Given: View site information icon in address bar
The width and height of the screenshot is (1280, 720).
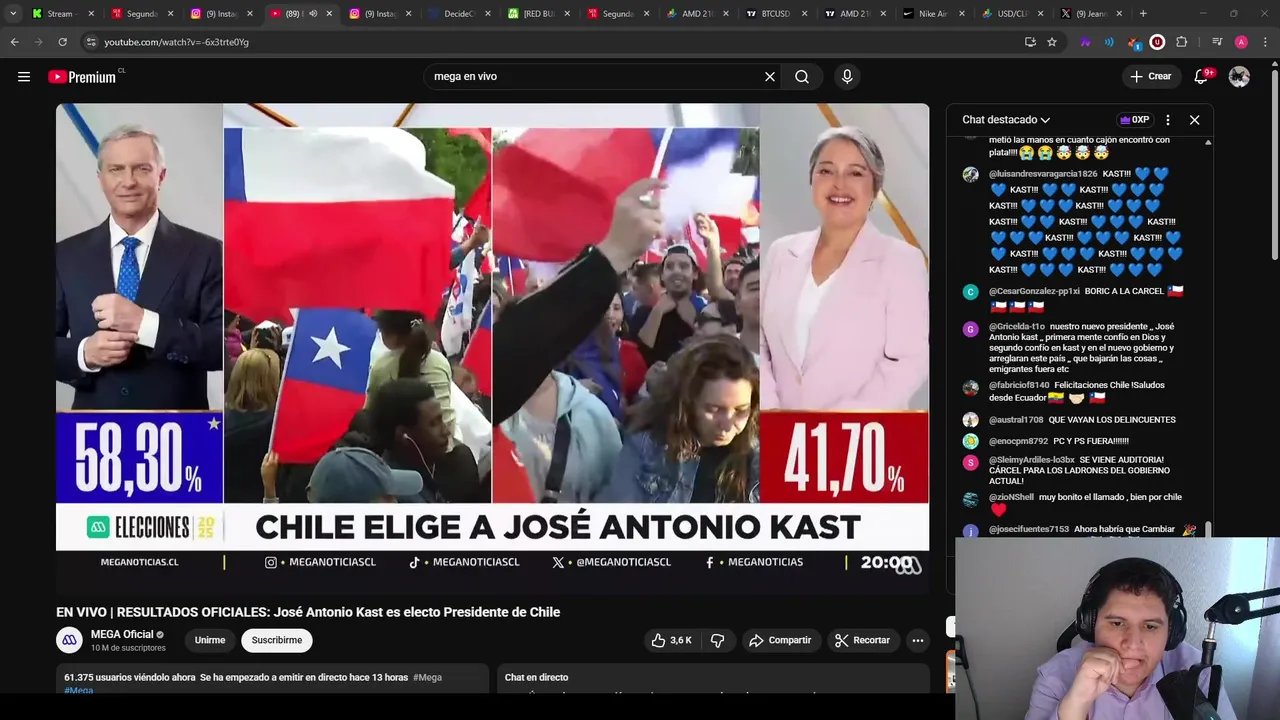Looking at the screenshot, I should (91, 42).
